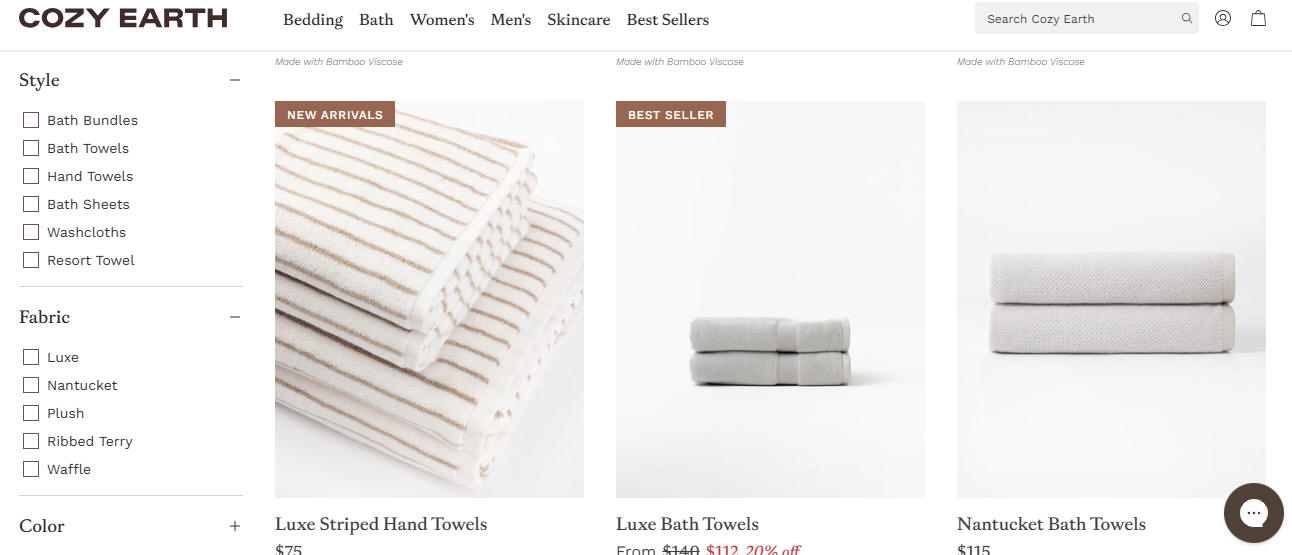Select the Nantucket fabric checkbox
1292x555 pixels.
tap(31, 385)
